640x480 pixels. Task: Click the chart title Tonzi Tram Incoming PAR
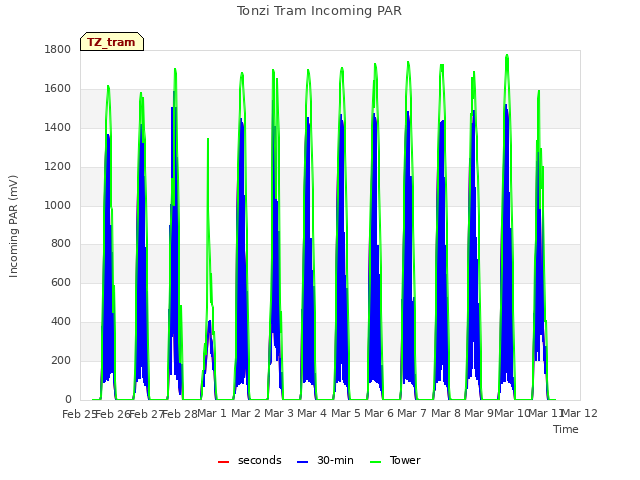(x=319, y=11)
